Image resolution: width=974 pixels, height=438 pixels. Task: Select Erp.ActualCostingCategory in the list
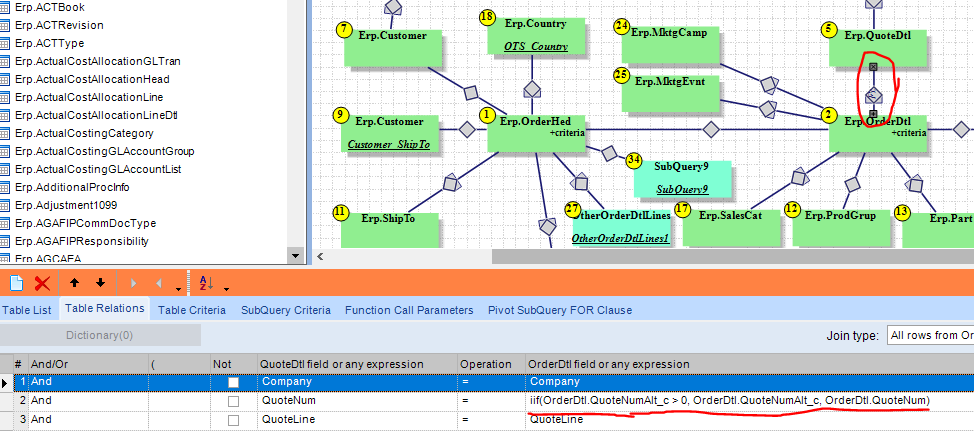[84, 134]
